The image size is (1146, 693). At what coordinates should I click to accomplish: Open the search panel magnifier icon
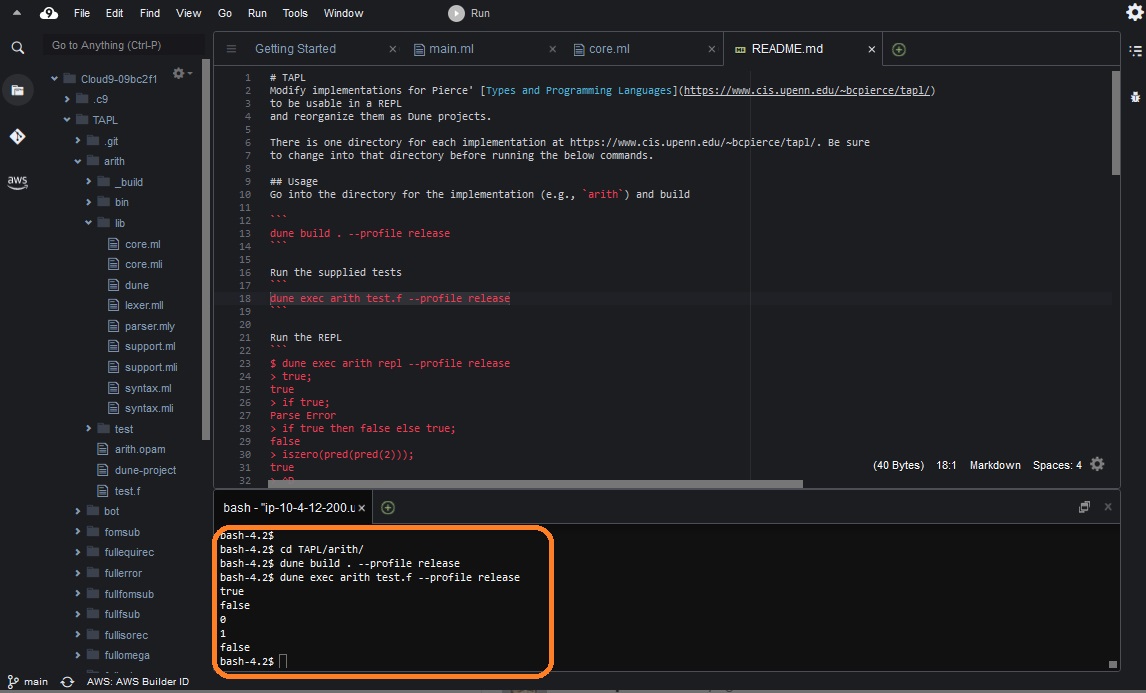point(18,48)
